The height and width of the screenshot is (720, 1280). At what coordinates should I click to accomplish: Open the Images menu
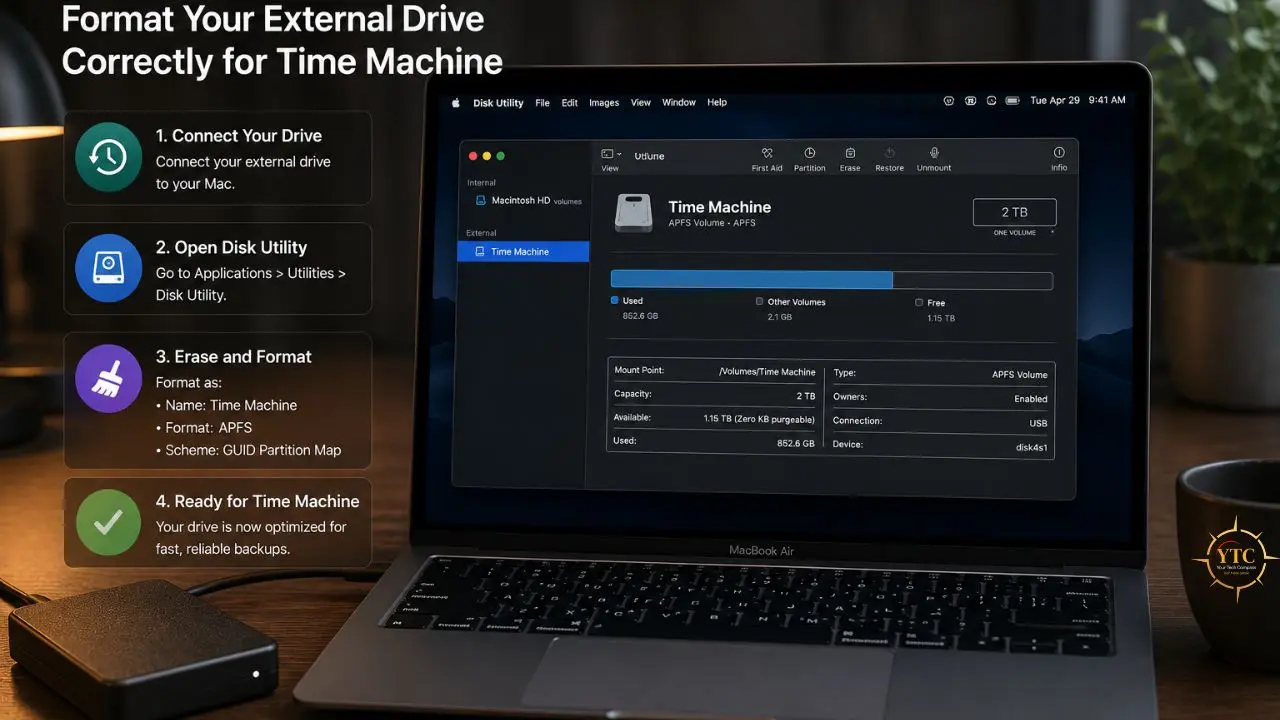click(604, 103)
